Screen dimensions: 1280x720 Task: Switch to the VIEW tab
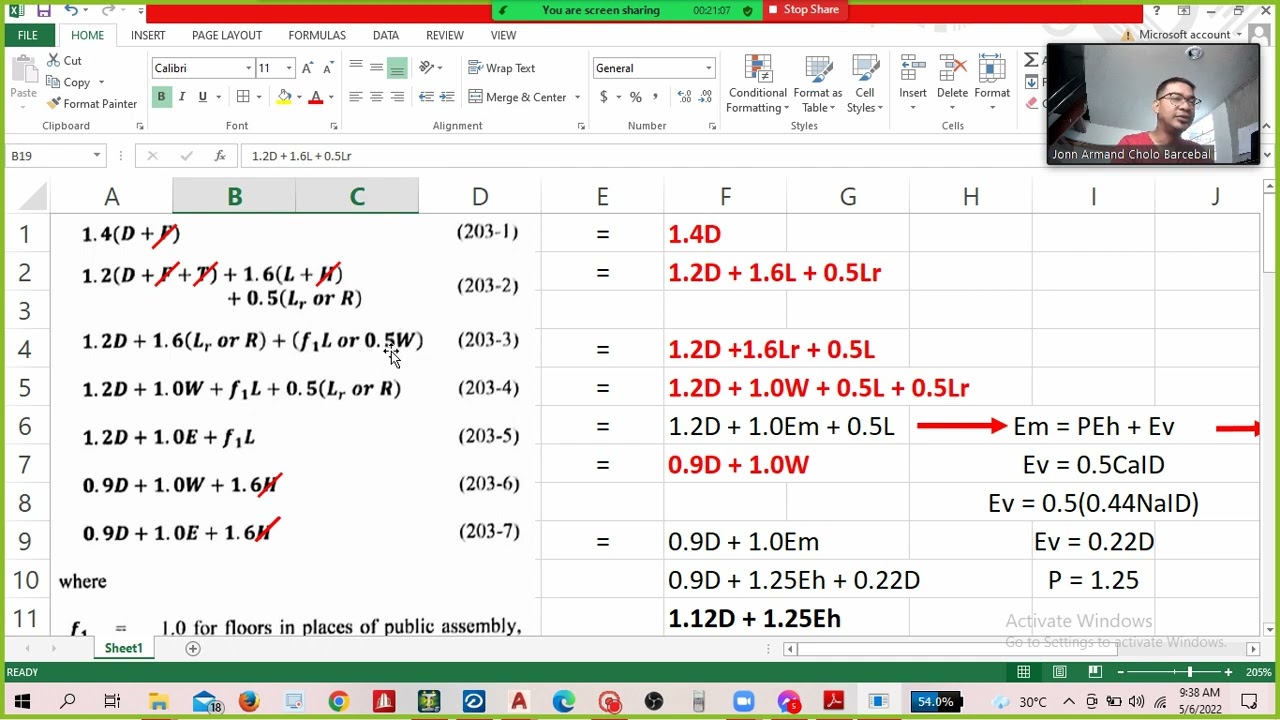coord(503,35)
